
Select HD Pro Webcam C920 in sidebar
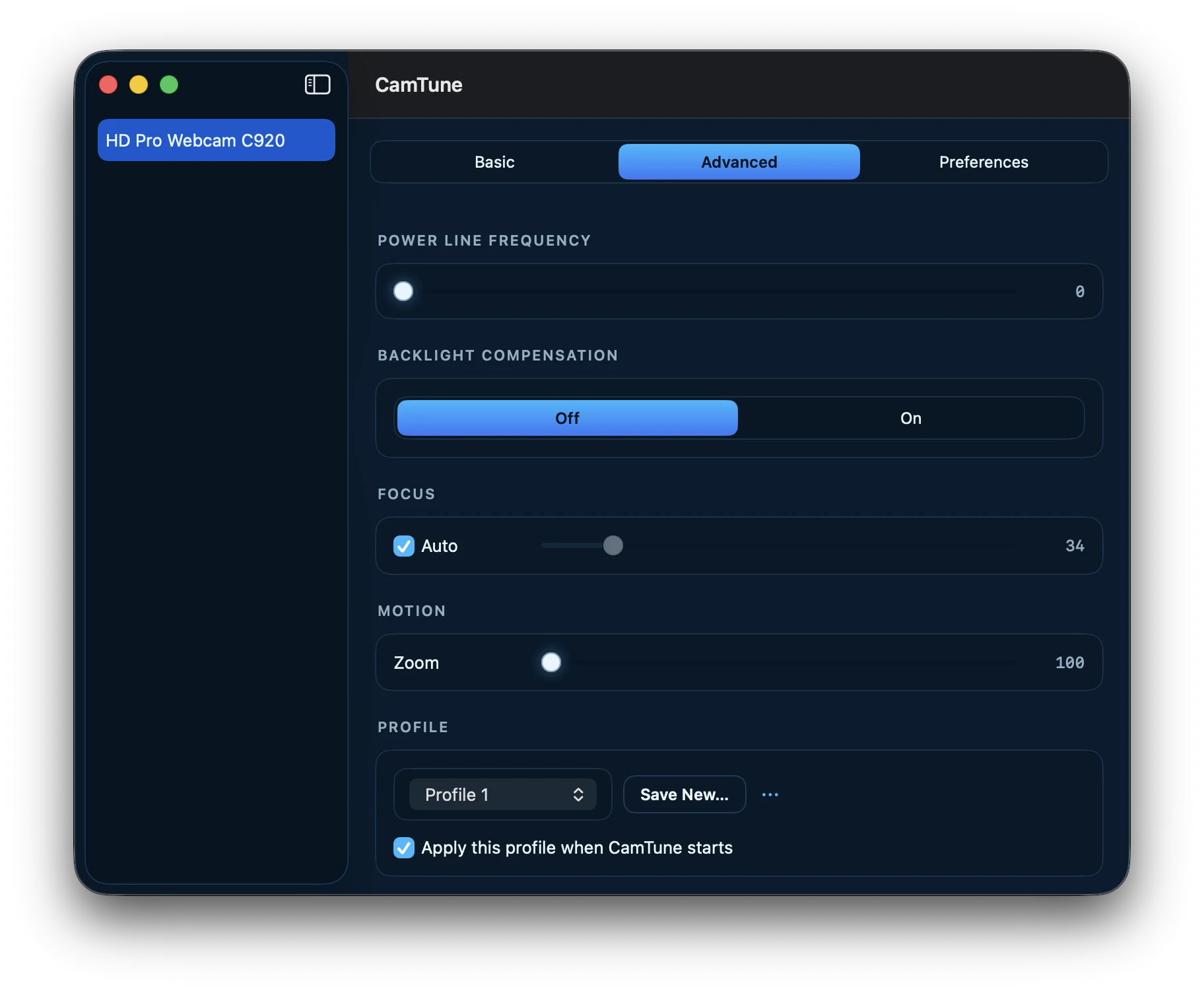pyautogui.click(x=217, y=140)
